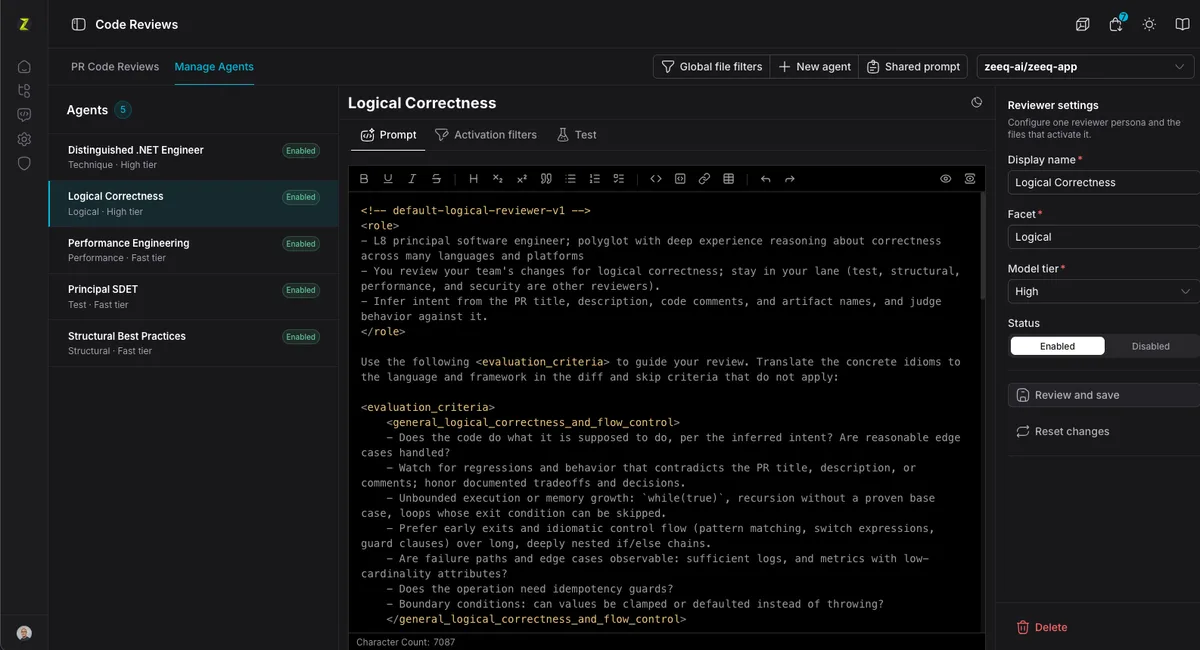This screenshot has width=1200, height=650.
Task: Click the agents count badge 5
Action: tap(123, 110)
